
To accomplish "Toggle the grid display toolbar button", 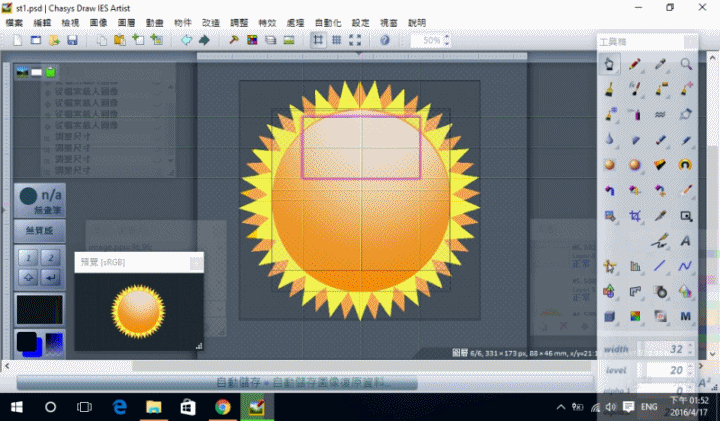I will (x=337, y=41).
